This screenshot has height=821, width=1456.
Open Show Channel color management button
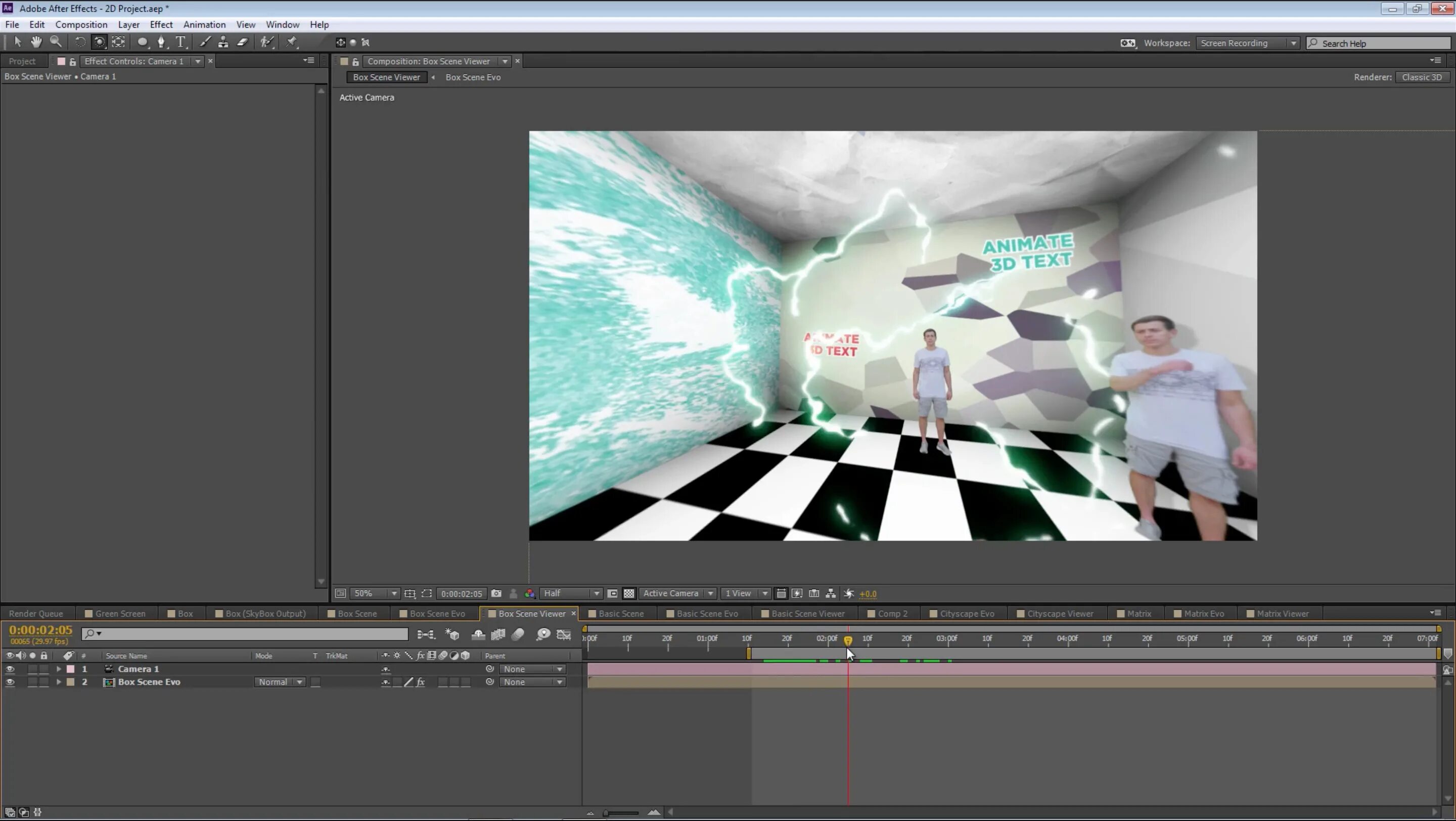tap(530, 594)
